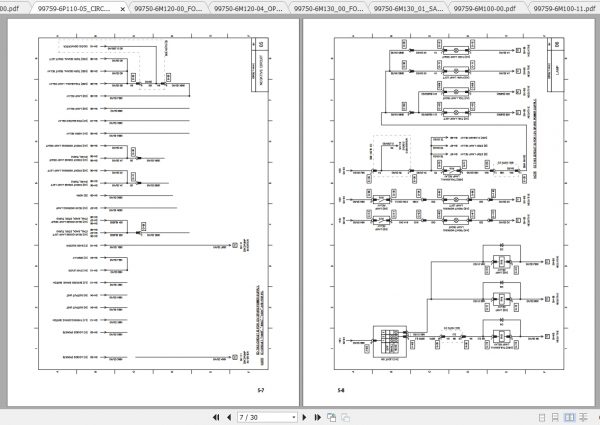
Task: Open the 99750-6M120-04_OP... tab
Action: point(248,8)
